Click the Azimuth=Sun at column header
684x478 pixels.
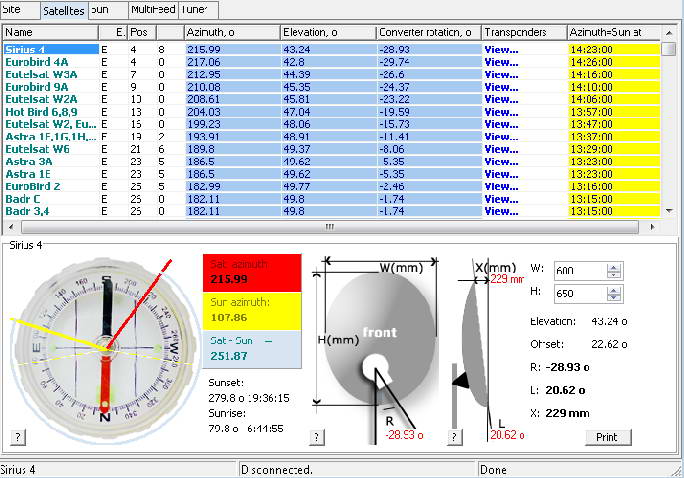pyautogui.click(x=614, y=32)
